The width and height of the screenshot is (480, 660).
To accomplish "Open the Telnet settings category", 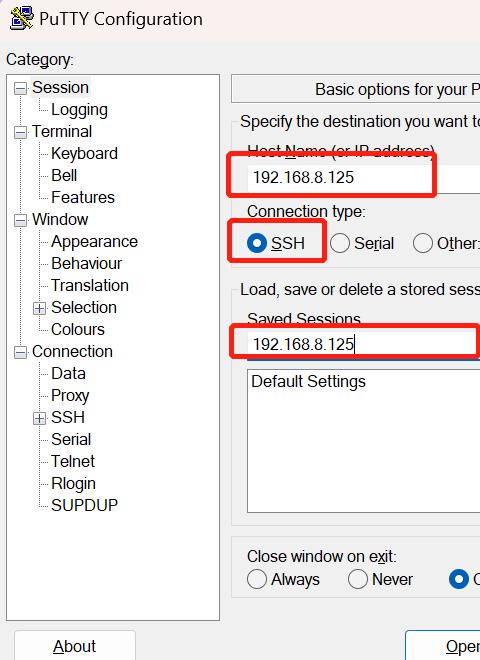I will tap(73, 461).
